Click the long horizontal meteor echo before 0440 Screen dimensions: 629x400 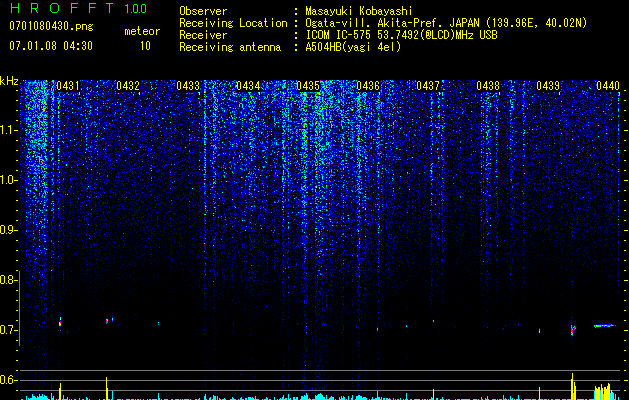point(605,326)
